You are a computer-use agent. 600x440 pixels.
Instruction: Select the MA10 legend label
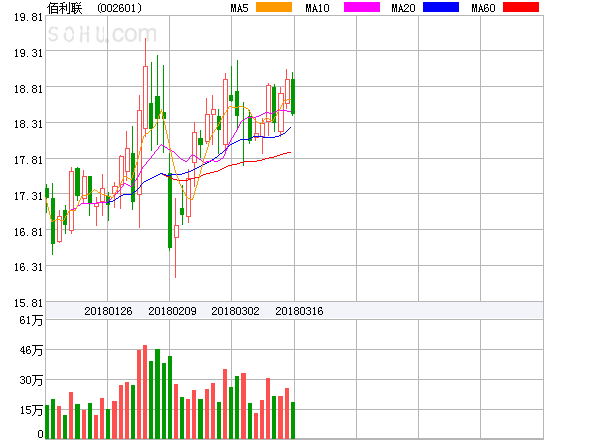pos(317,8)
